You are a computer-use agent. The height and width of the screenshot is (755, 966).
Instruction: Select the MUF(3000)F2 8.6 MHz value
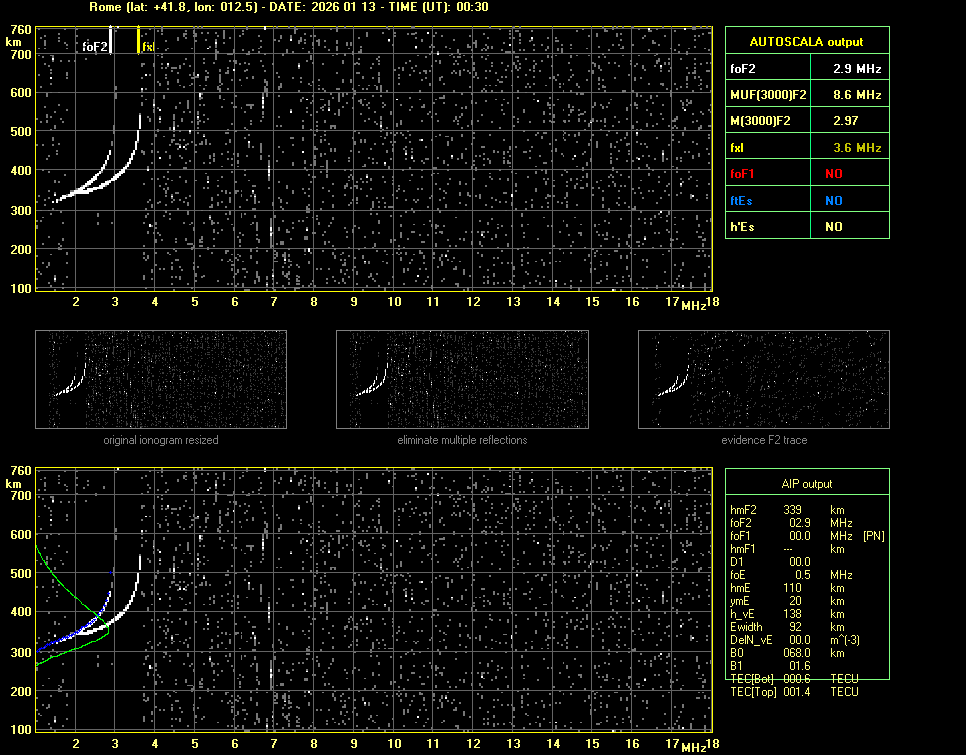click(x=849, y=95)
